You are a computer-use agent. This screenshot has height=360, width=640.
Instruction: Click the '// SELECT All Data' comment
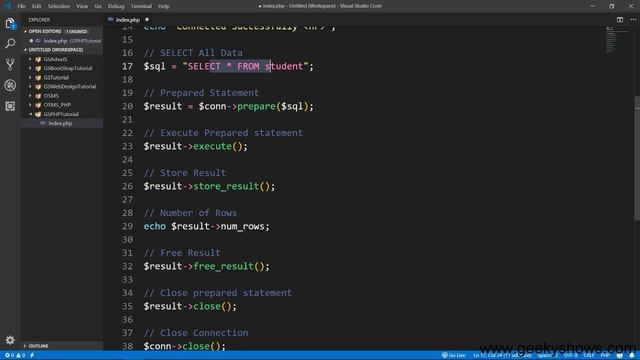point(193,53)
